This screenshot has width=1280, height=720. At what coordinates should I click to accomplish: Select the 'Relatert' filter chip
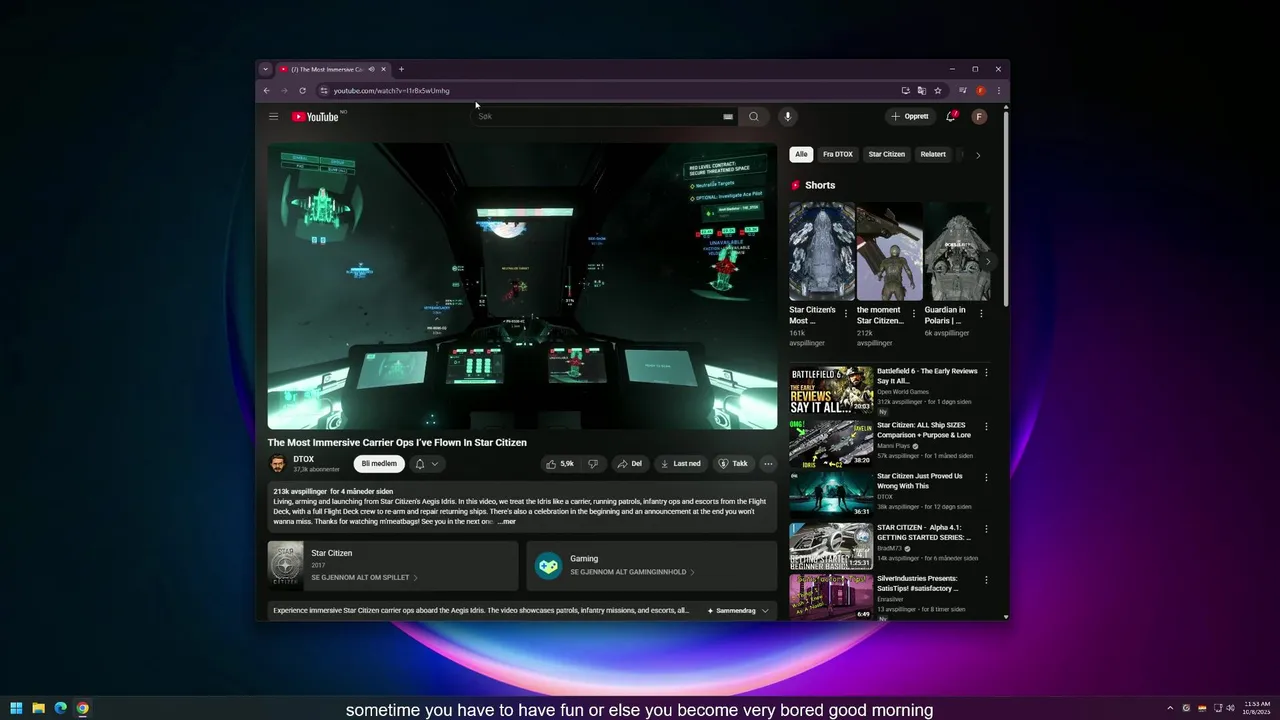tap(933, 155)
